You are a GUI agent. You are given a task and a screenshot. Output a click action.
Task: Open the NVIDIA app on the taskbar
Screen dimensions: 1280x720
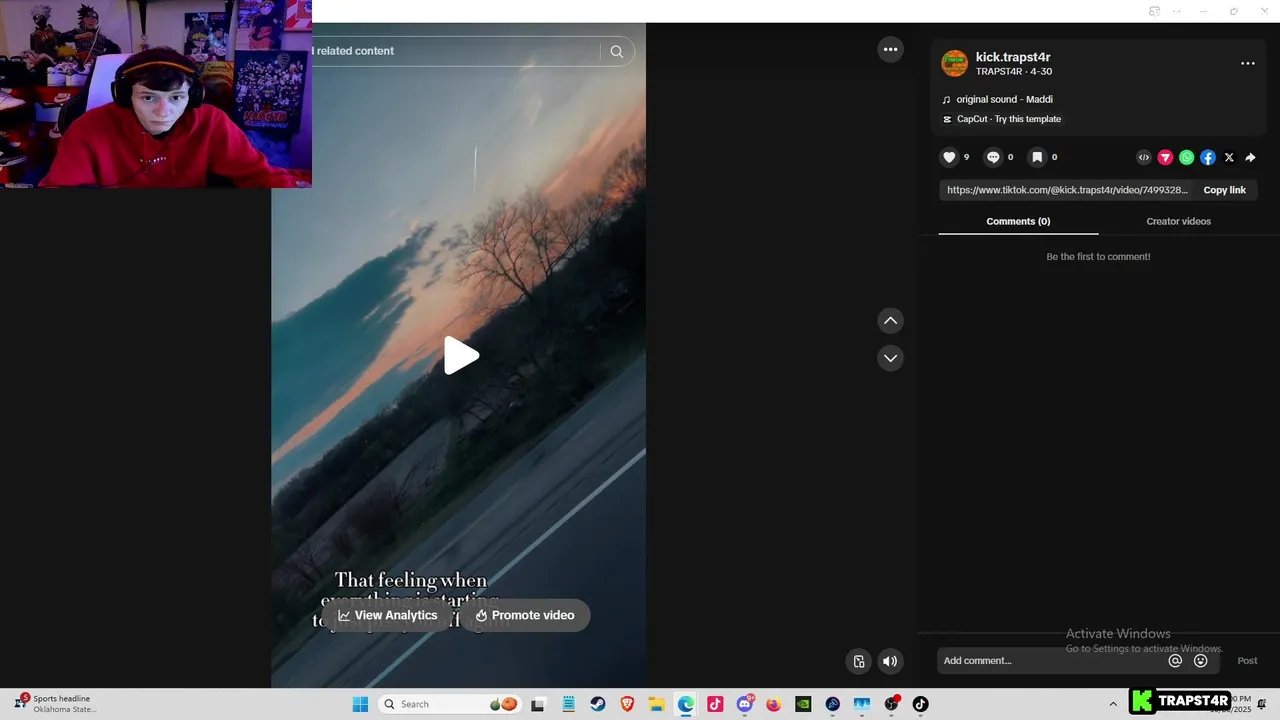coord(803,704)
